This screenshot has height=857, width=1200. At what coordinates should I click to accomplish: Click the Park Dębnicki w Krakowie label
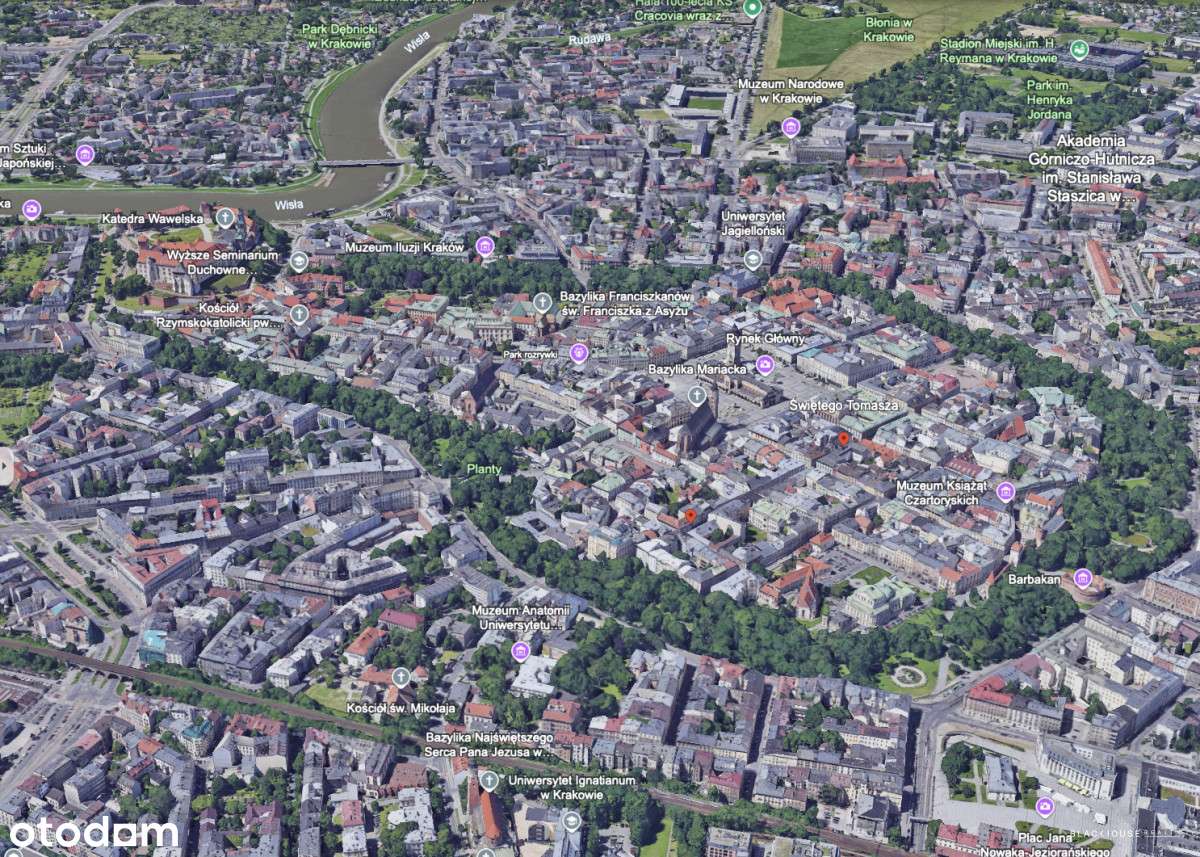(x=340, y=36)
